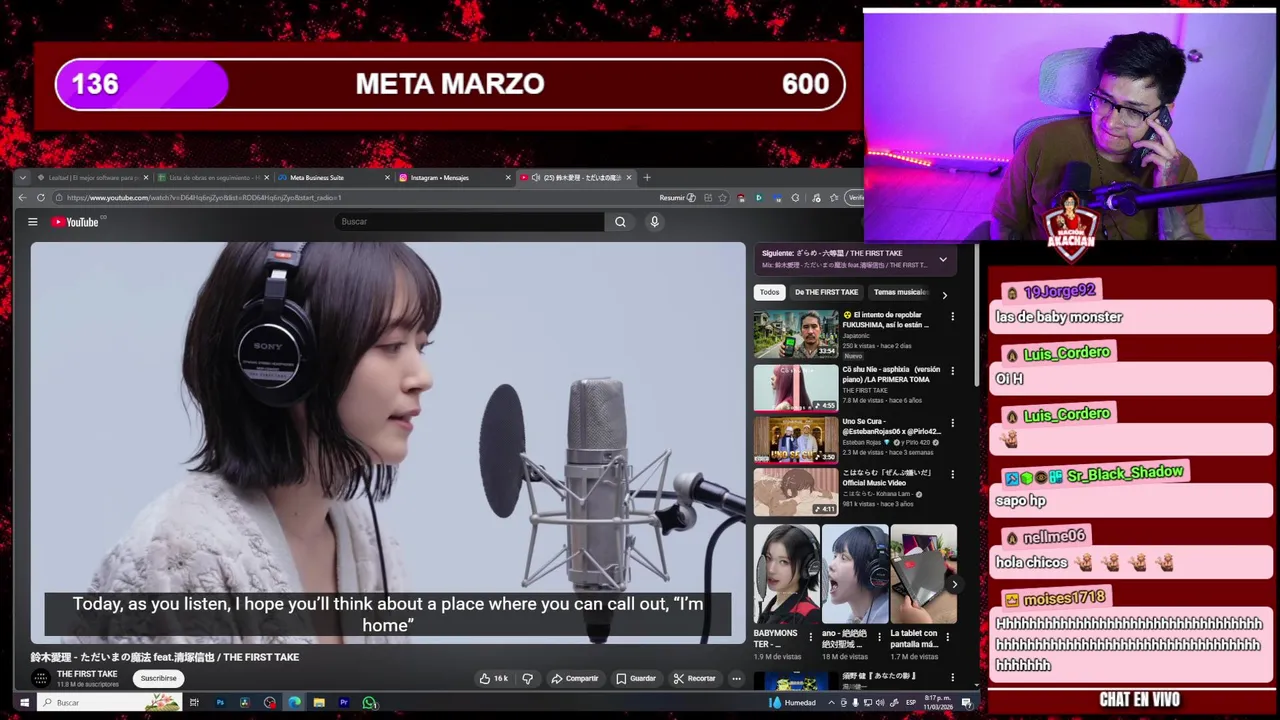The image size is (1280, 720).
Task: Open Photoshop from the taskbar
Action: 220,703
